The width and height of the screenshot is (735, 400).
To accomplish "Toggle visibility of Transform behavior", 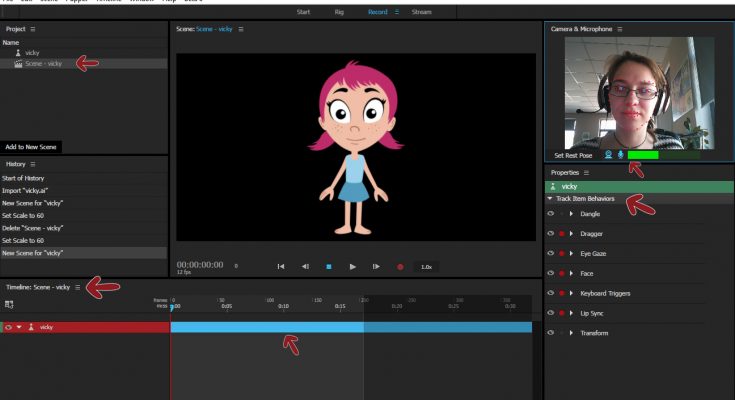I will (x=551, y=332).
